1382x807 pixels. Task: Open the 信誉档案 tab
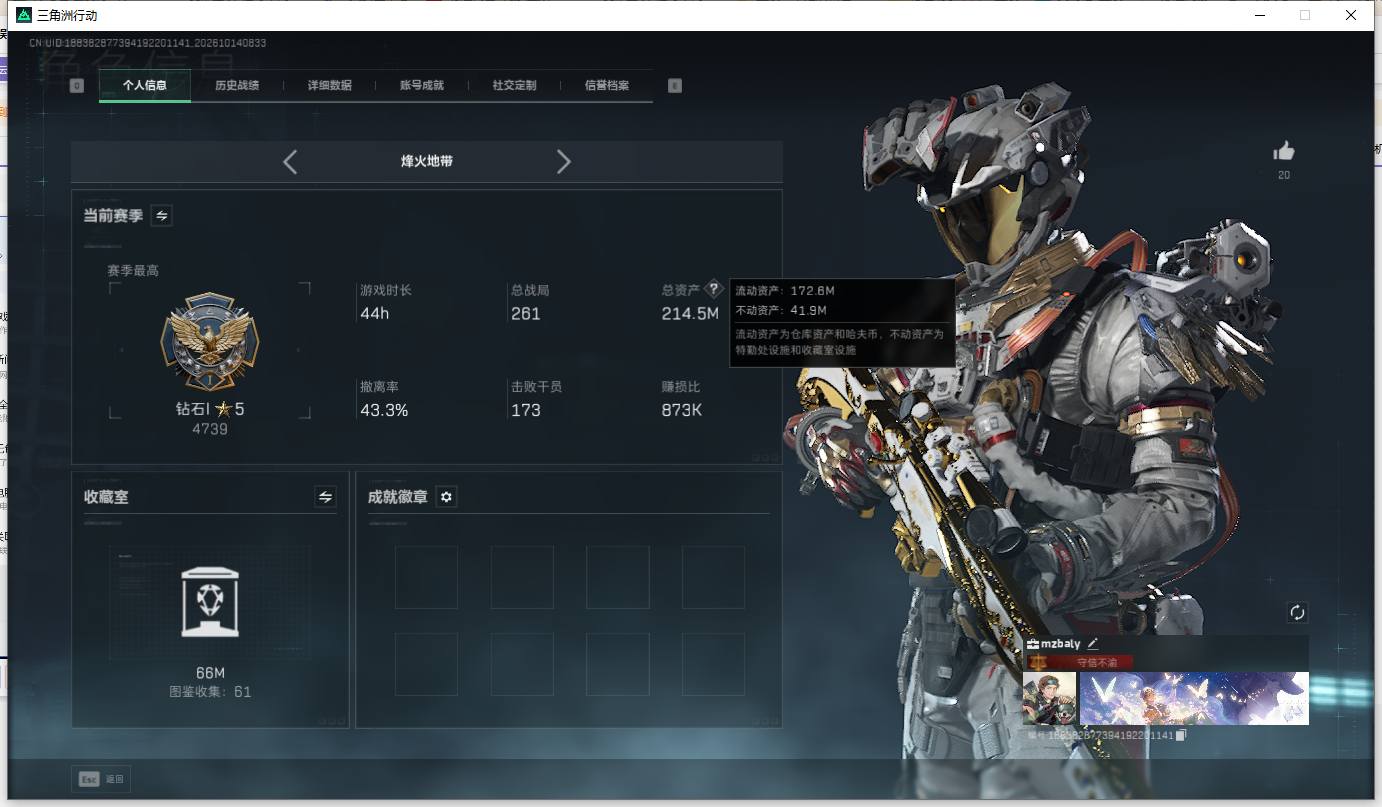point(607,86)
